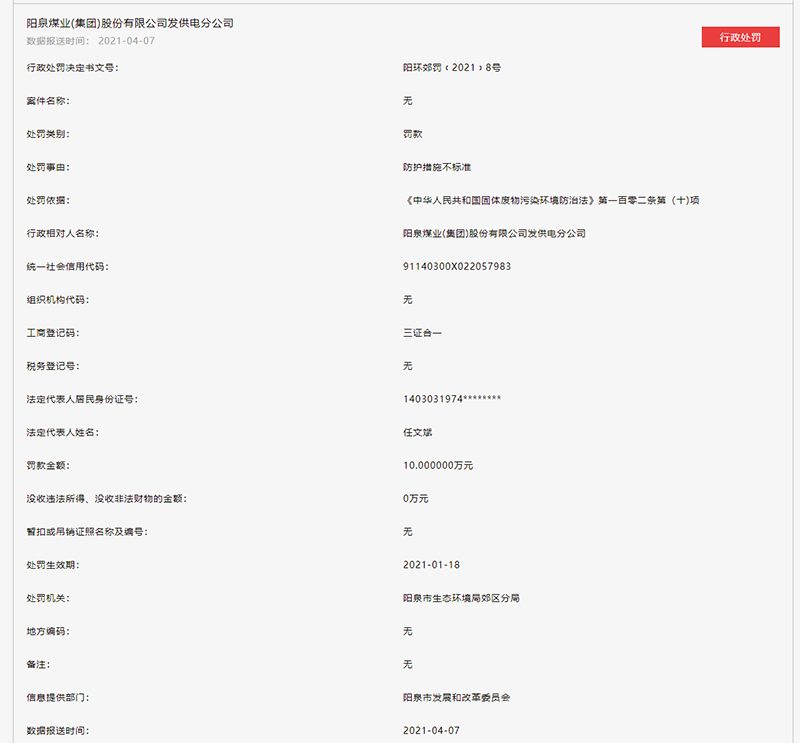Select the provider 阳泉市发展和改革委员会
800x743 pixels.
[x=457, y=698]
